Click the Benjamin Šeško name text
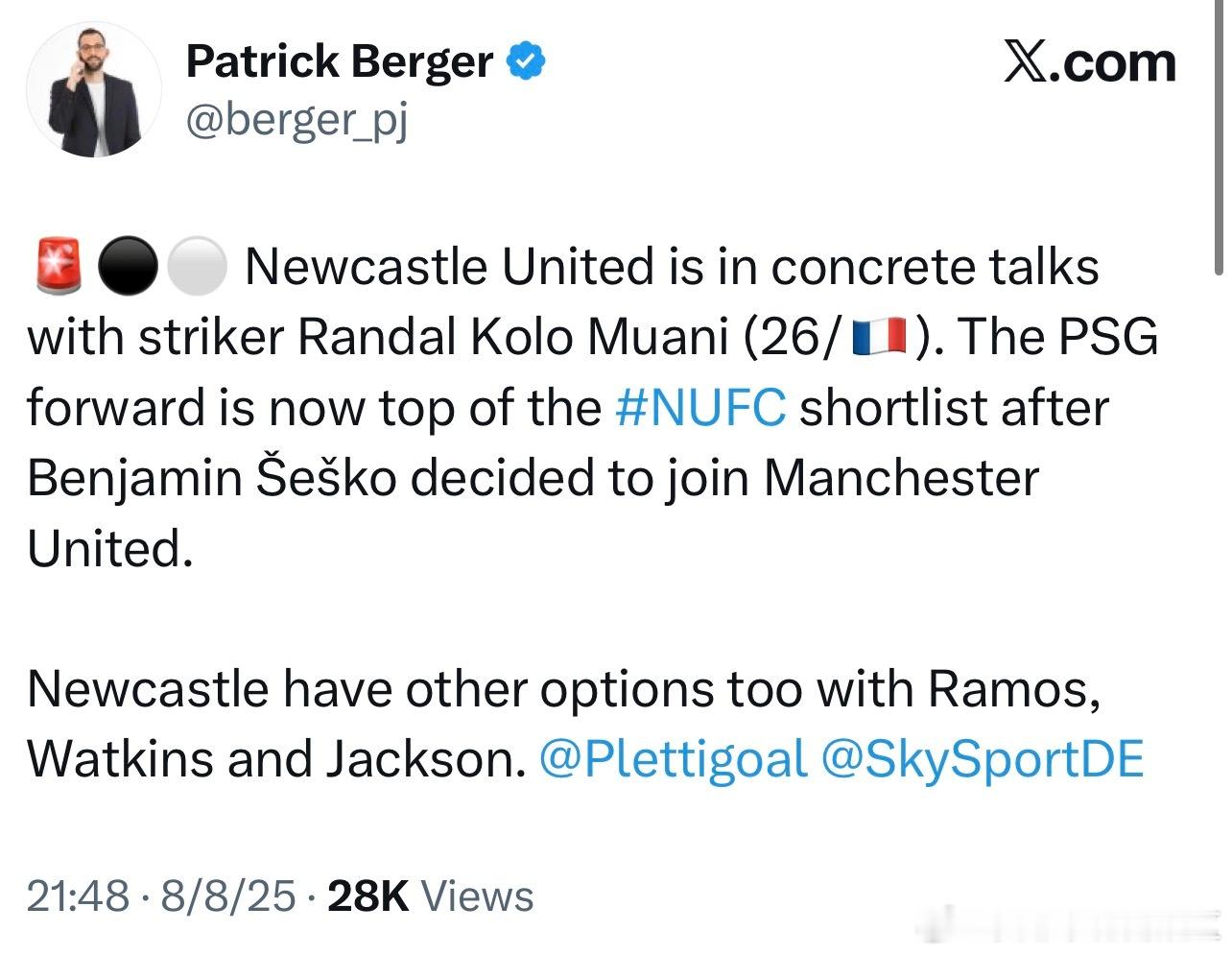Viewport: 1232px width, 955px height. [212, 478]
